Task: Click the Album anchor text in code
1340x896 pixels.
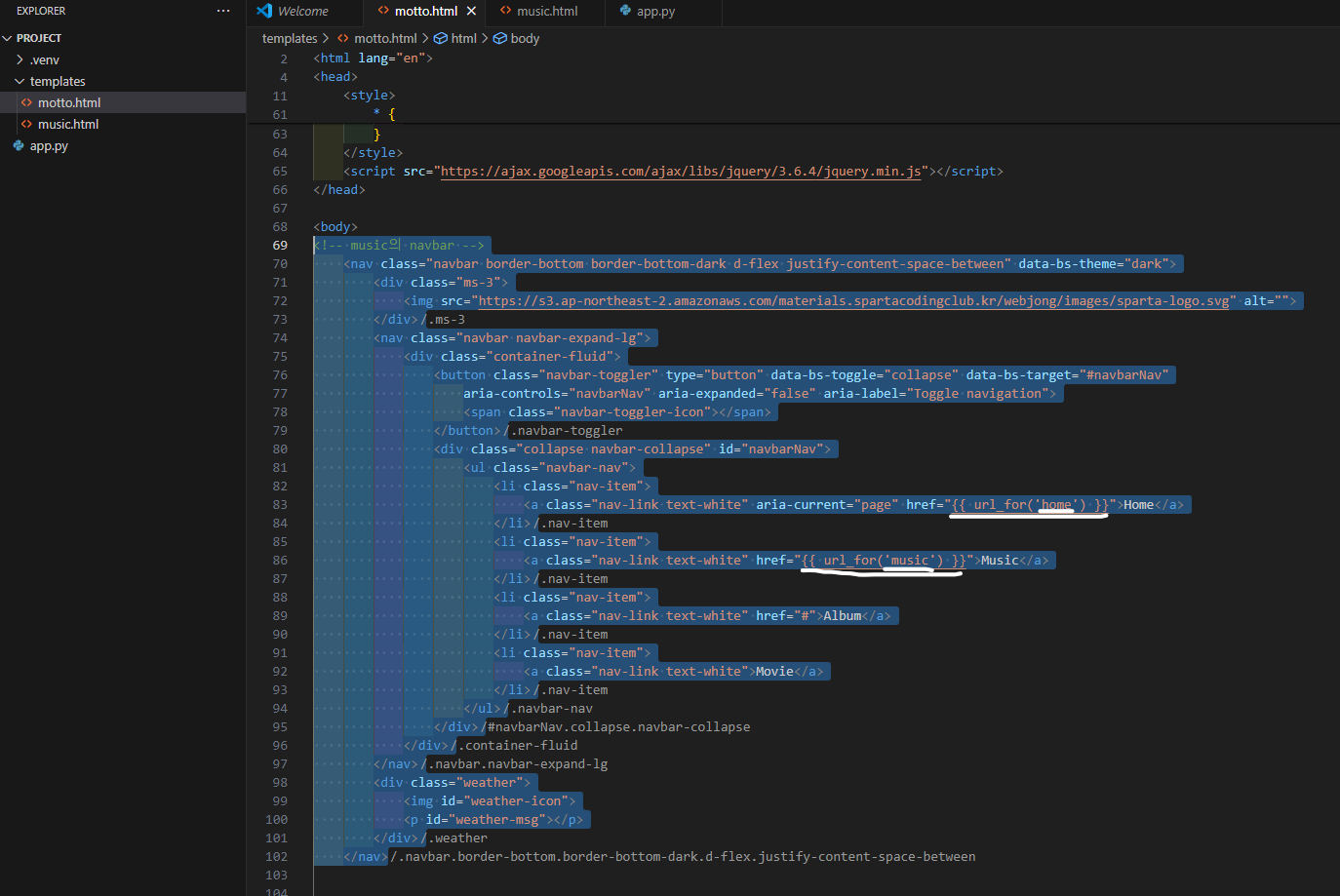Action: click(842, 616)
